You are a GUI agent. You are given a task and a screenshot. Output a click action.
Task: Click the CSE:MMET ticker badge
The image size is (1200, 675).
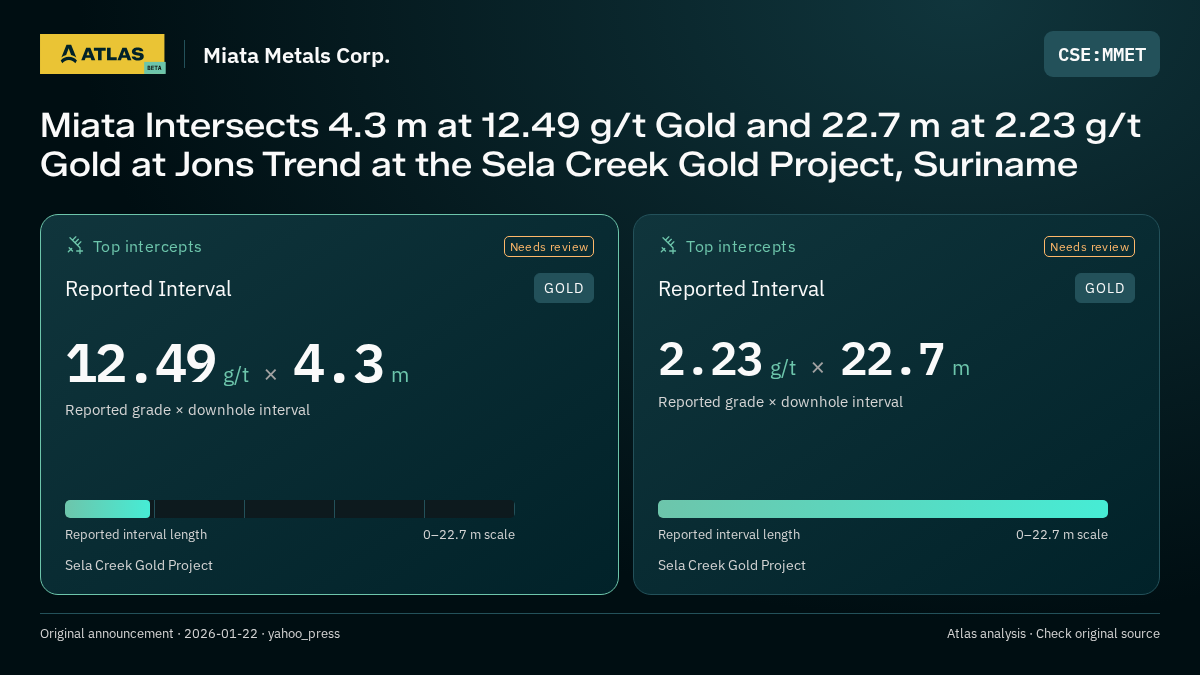(x=1102, y=54)
